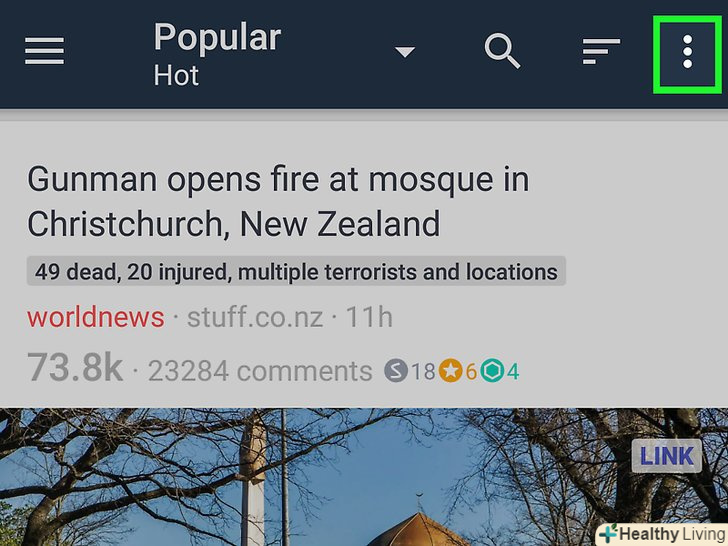Open the mosque preview image
The width and height of the screenshot is (728, 546).
(364, 477)
